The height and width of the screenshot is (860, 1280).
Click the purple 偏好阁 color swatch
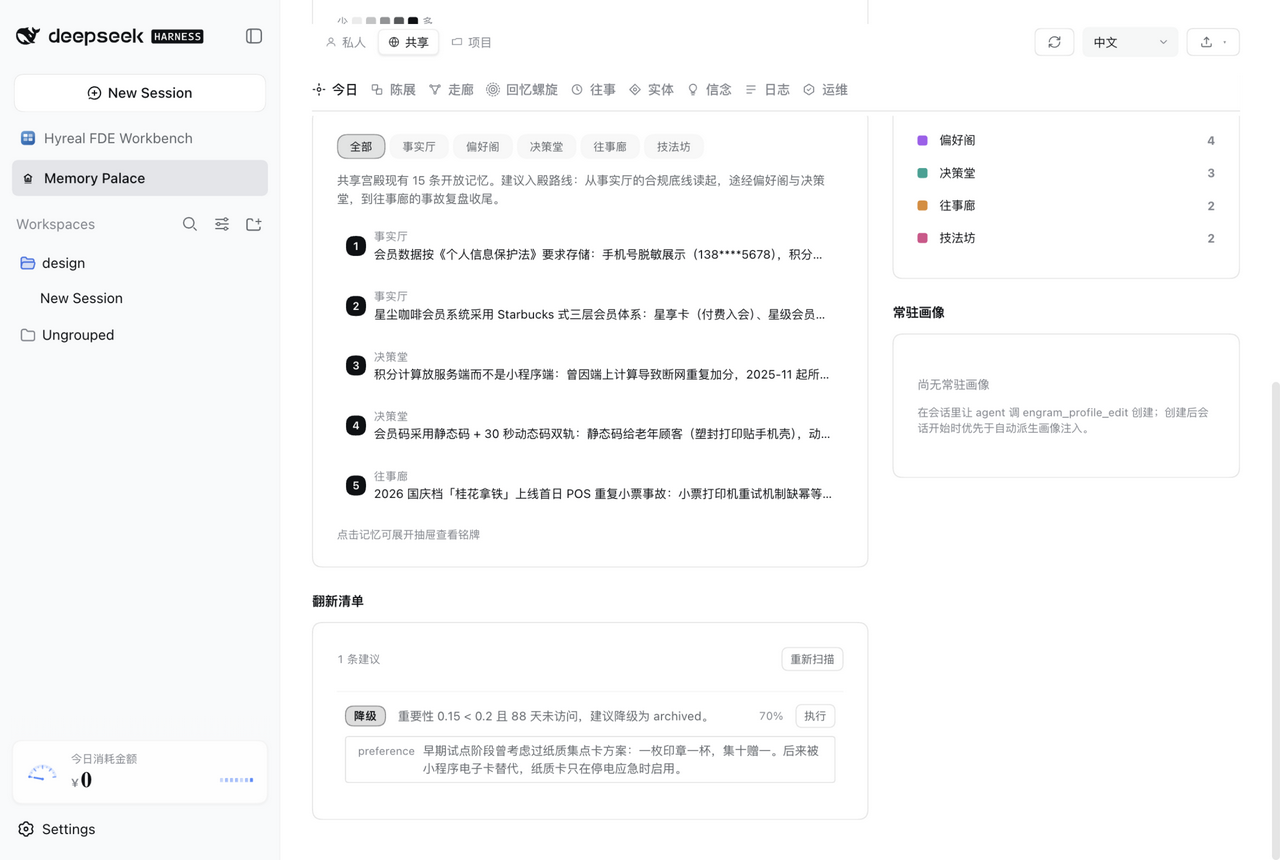(922, 141)
